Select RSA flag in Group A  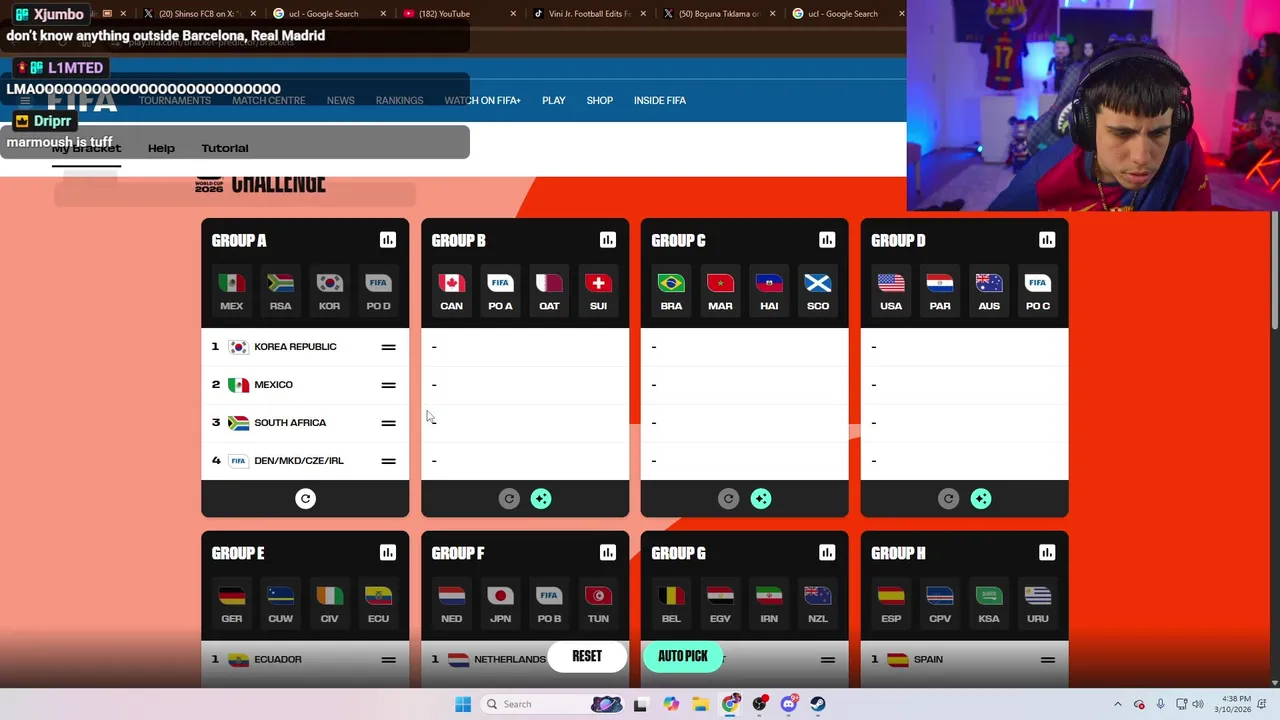point(281,290)
